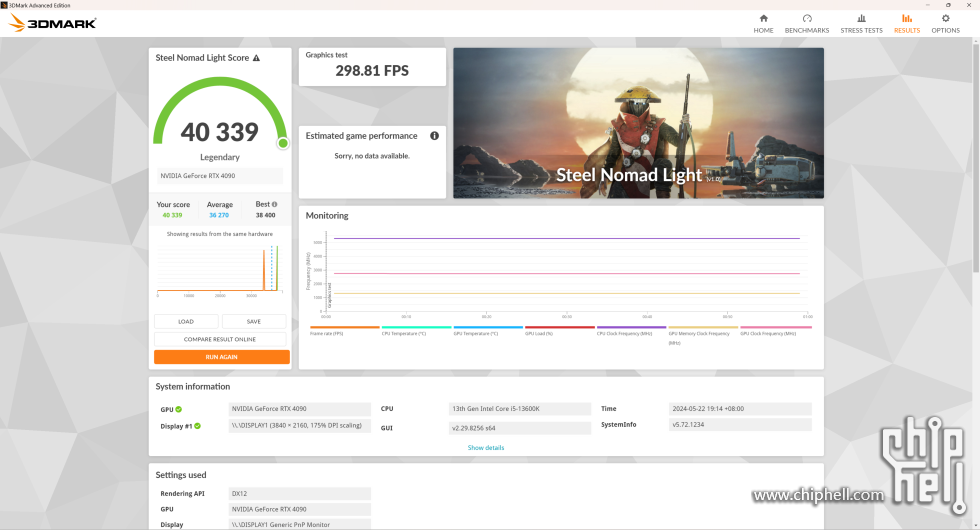Click the score distribution chart
This screenshot has width=980, height=530.
click(220, 269)
